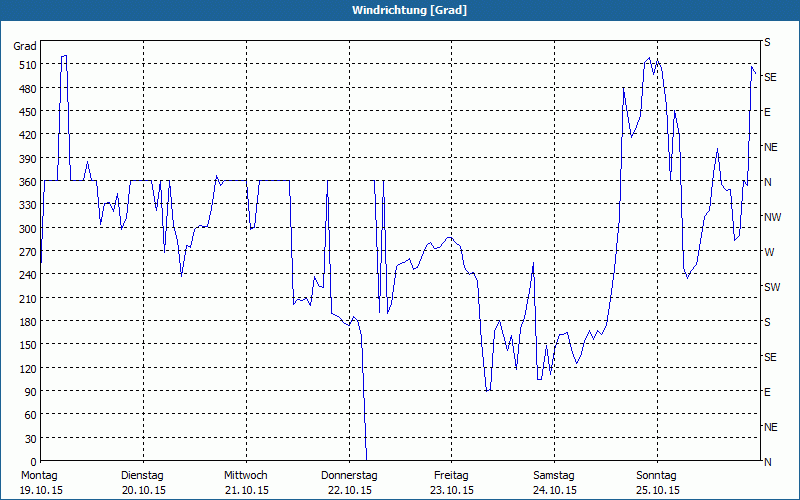Choose the 300 y-axis tick label
This screenshot has width=800, height=500.
coord(28,229)
